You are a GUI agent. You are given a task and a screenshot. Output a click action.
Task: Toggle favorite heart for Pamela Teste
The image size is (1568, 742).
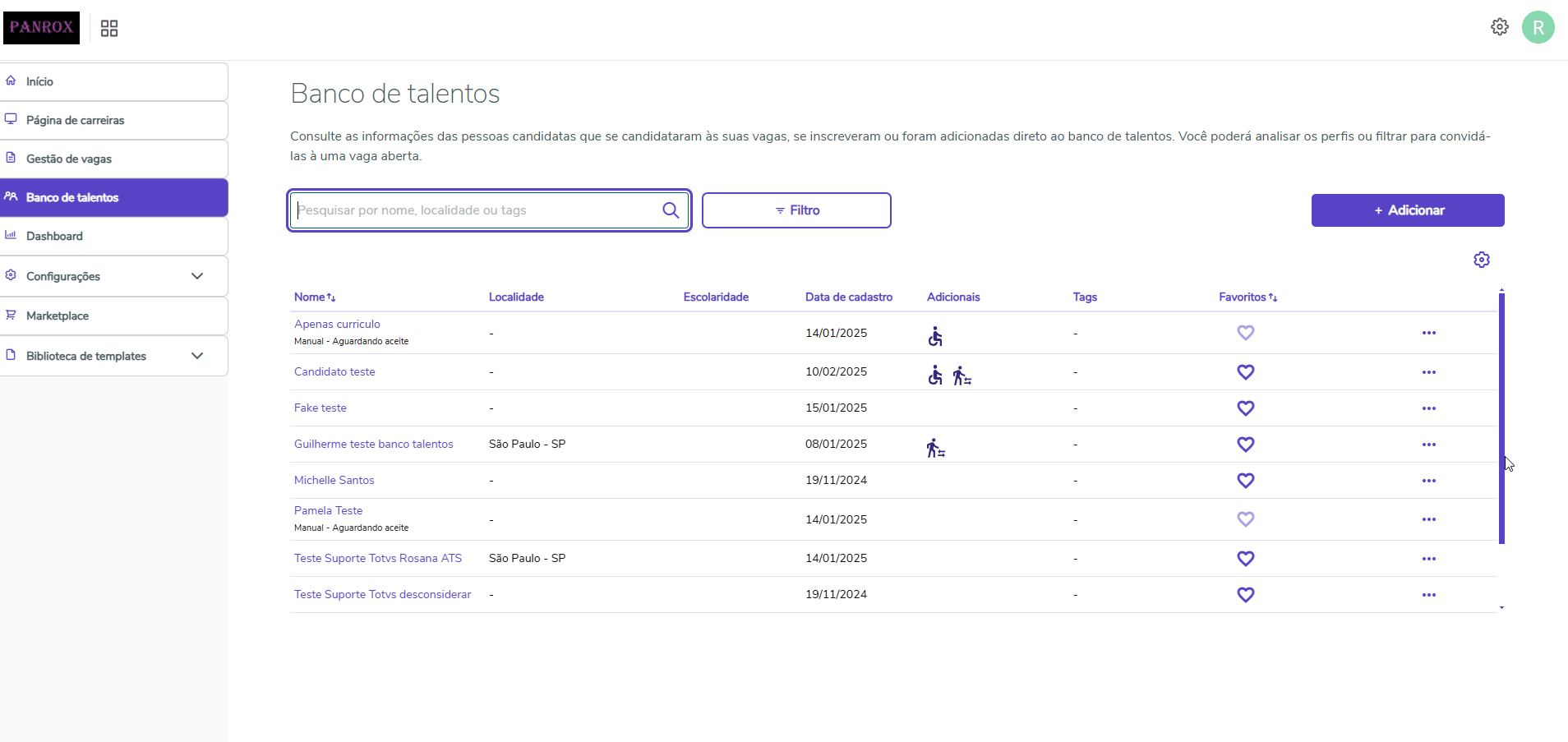[x=1246, y=519]
